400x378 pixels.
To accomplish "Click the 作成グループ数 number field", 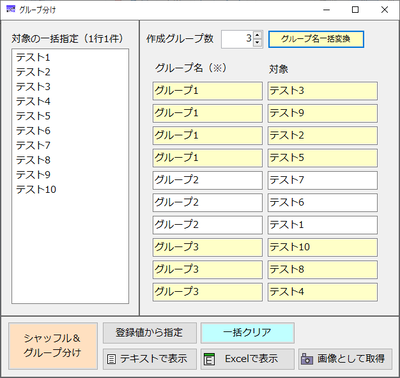I will pyautogui.click(x=237, y=39).
